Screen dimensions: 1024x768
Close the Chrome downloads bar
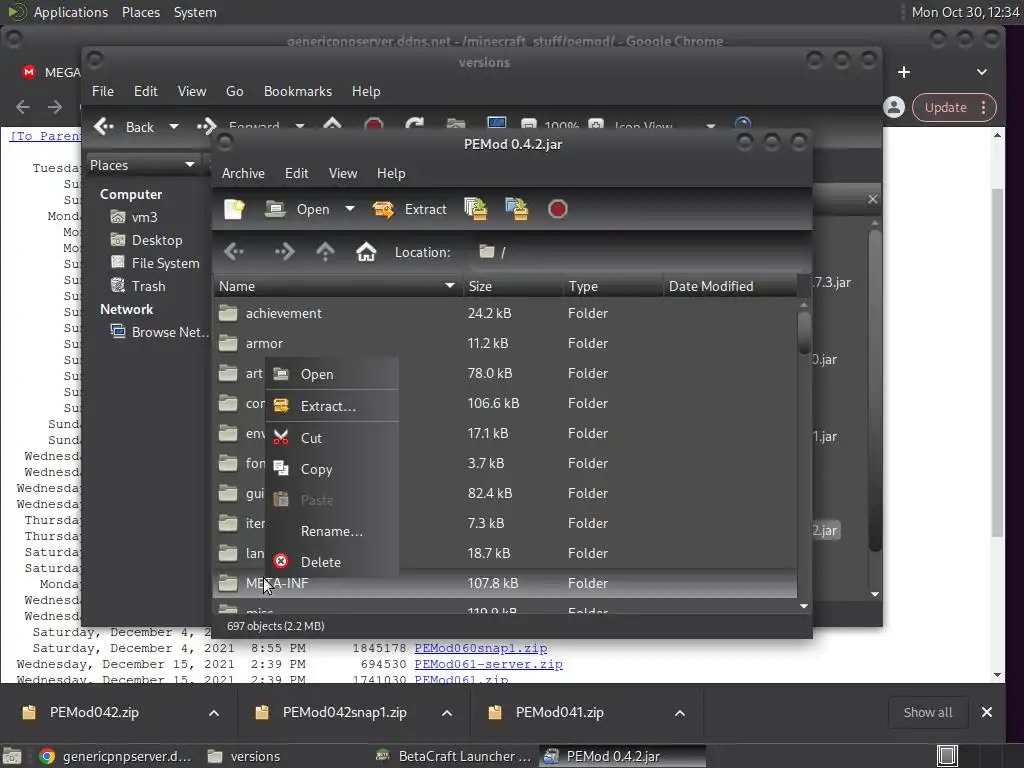pos(987,712)
